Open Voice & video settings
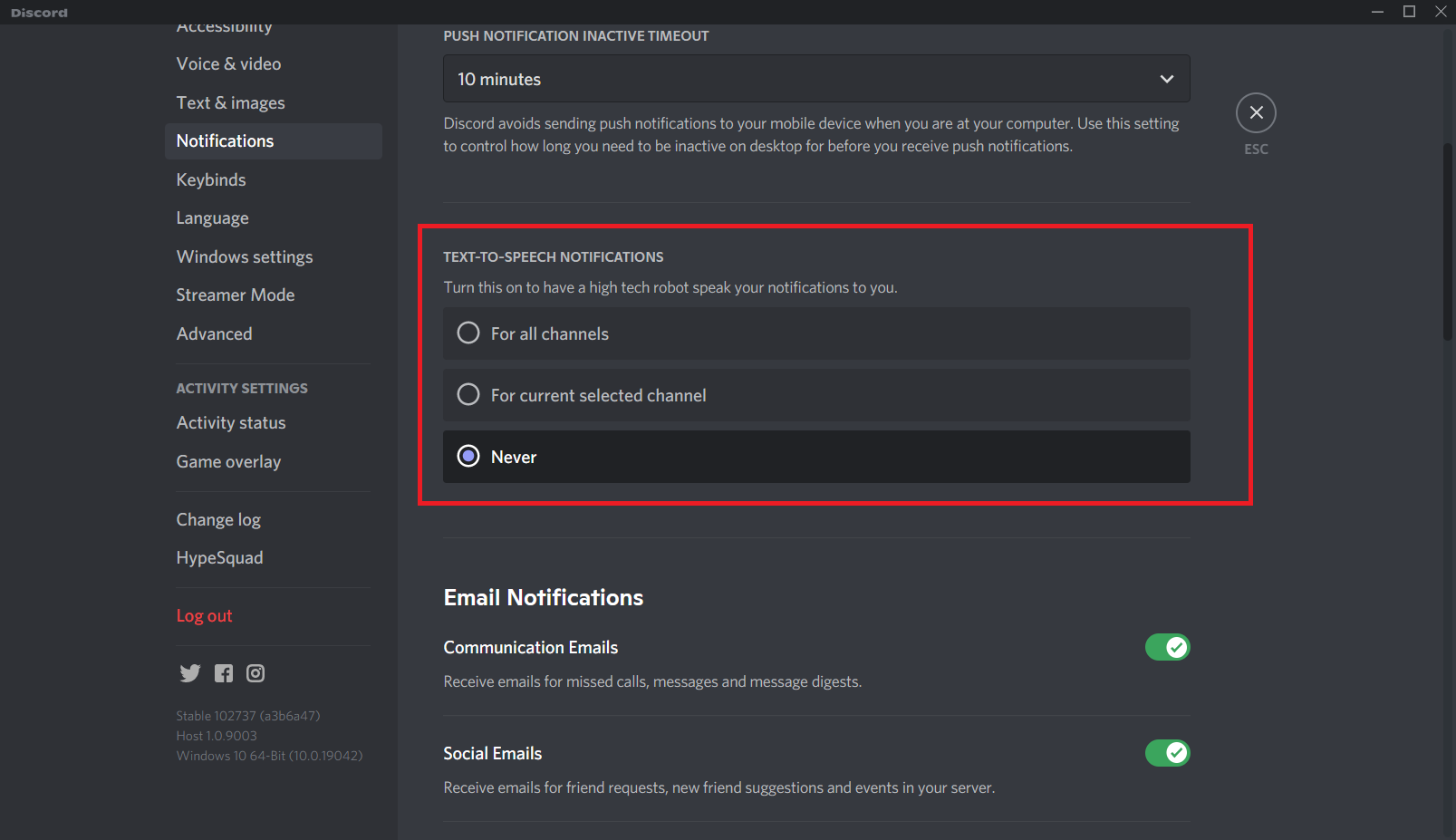The width and height of the screenshot is (1456, 840). click(x=228, y=63)
